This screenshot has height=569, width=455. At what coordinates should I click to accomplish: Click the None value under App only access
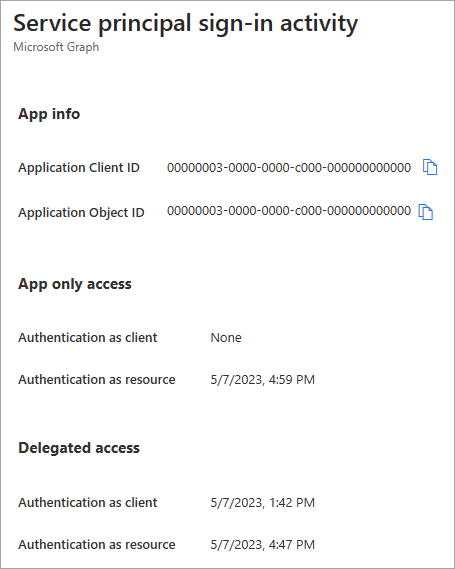coord(226,337)
